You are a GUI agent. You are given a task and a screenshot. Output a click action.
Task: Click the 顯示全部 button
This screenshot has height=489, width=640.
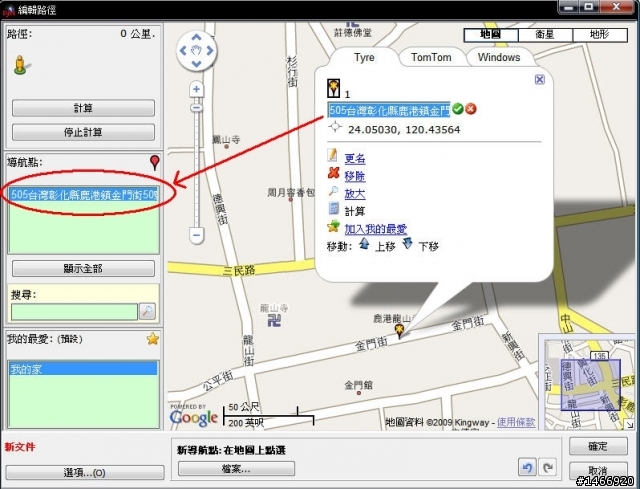pos(83,269)
